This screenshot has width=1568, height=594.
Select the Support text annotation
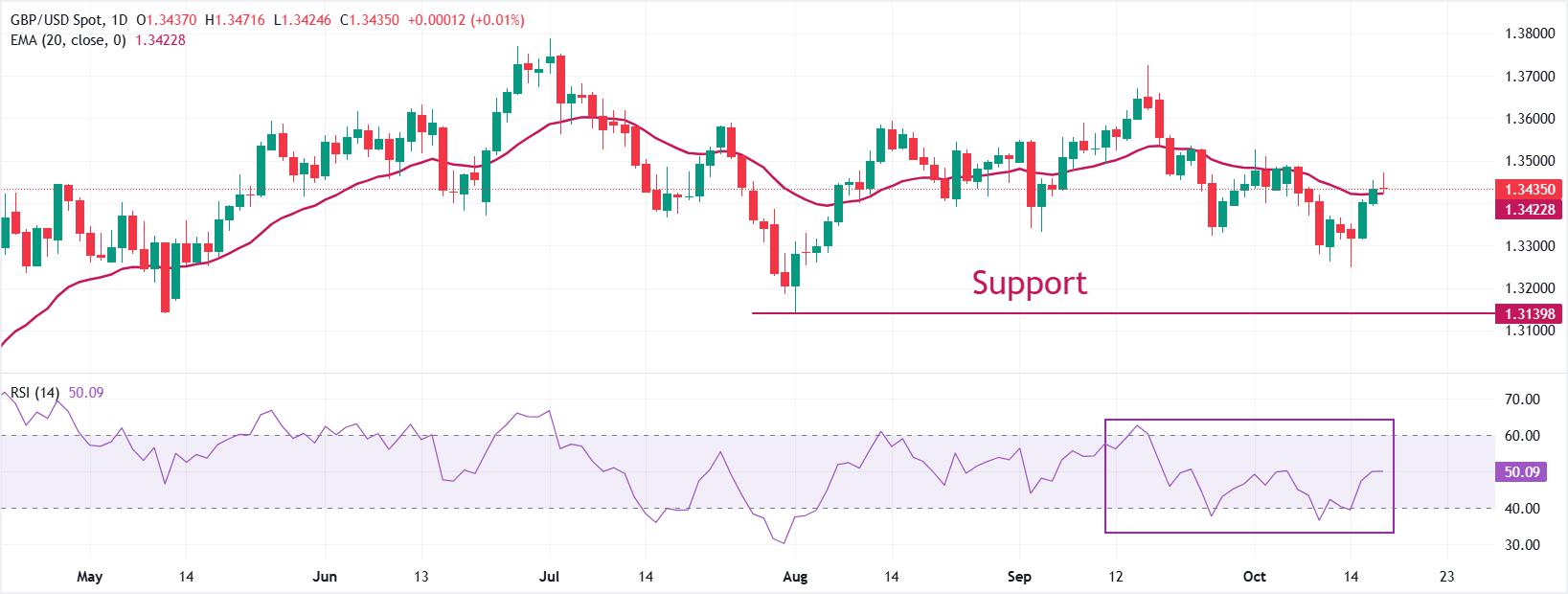pos(1030,283)
